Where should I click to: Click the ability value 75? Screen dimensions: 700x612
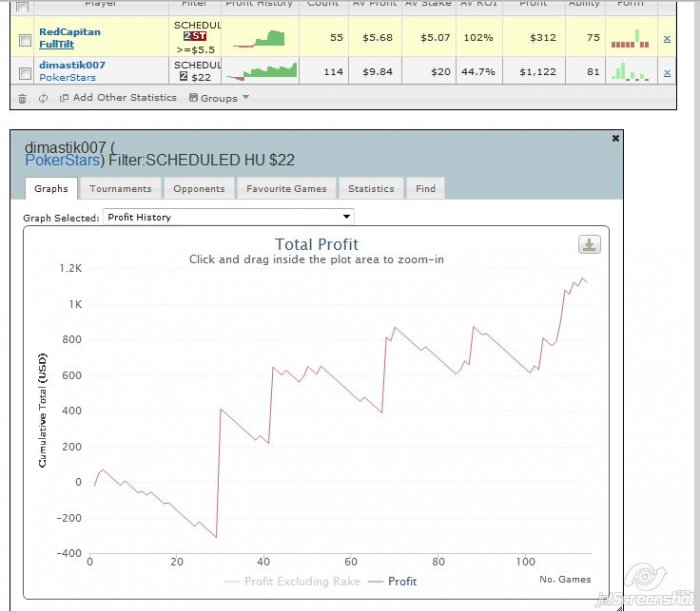(593, 37)
